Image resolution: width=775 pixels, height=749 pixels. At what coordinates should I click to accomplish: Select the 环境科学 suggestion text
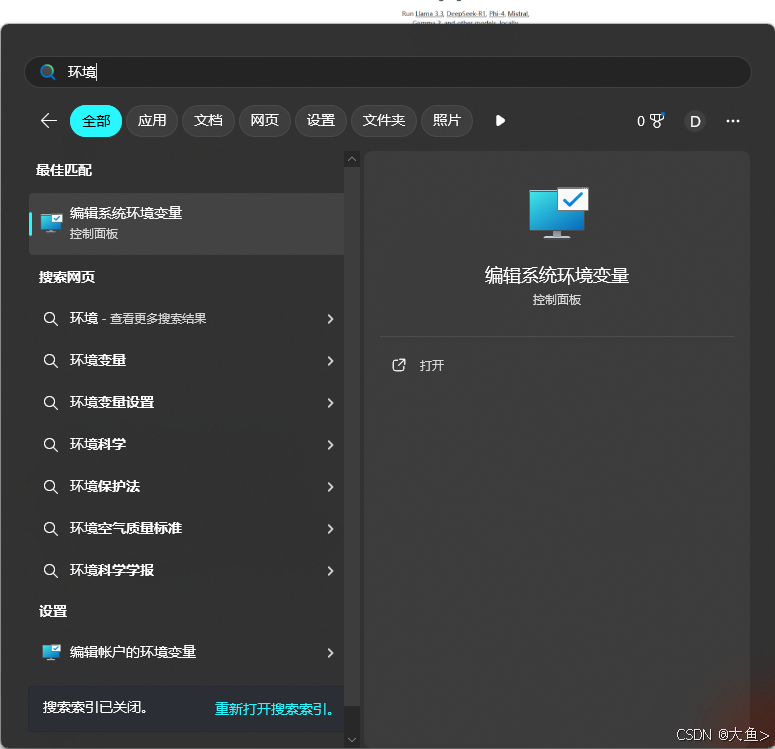pyautogui.click(x=98, y=444)
